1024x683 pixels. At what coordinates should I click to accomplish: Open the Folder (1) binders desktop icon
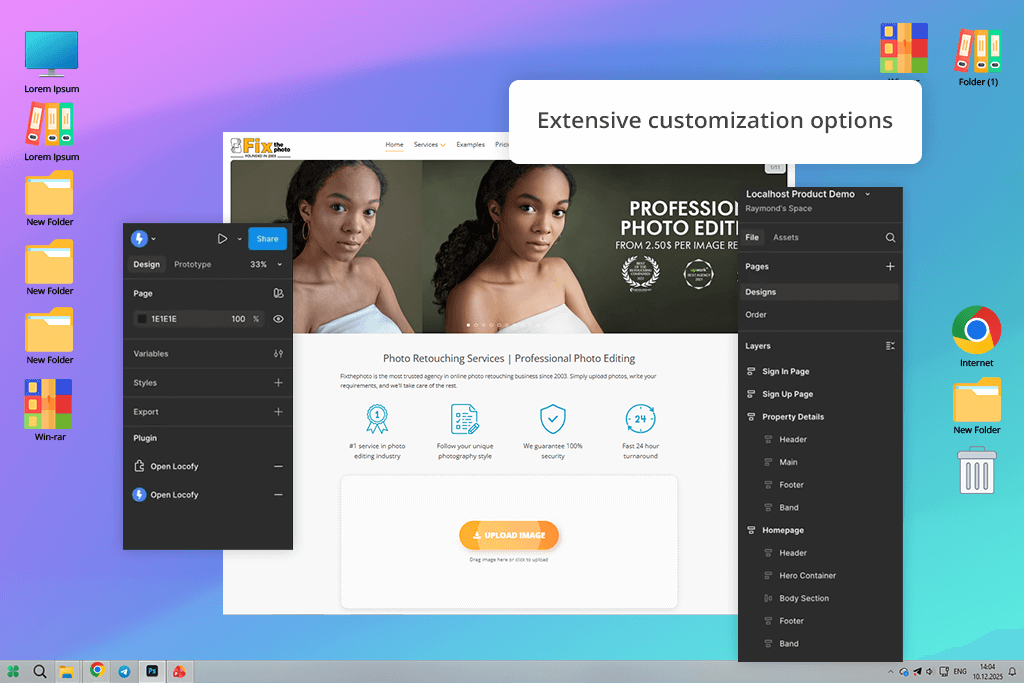pos(978,50)
